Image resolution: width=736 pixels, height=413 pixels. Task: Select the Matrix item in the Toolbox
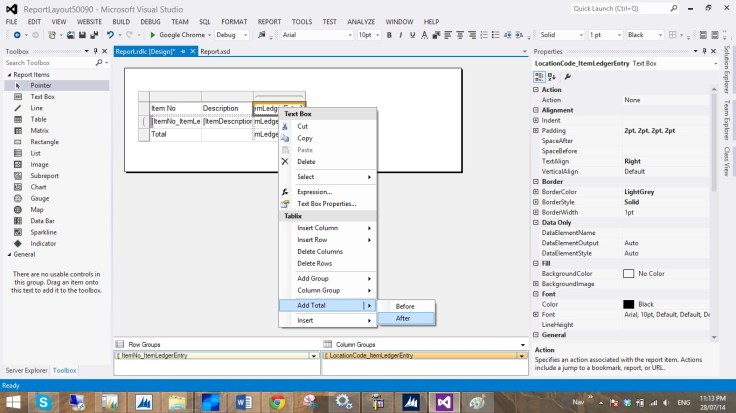point(38,130)
